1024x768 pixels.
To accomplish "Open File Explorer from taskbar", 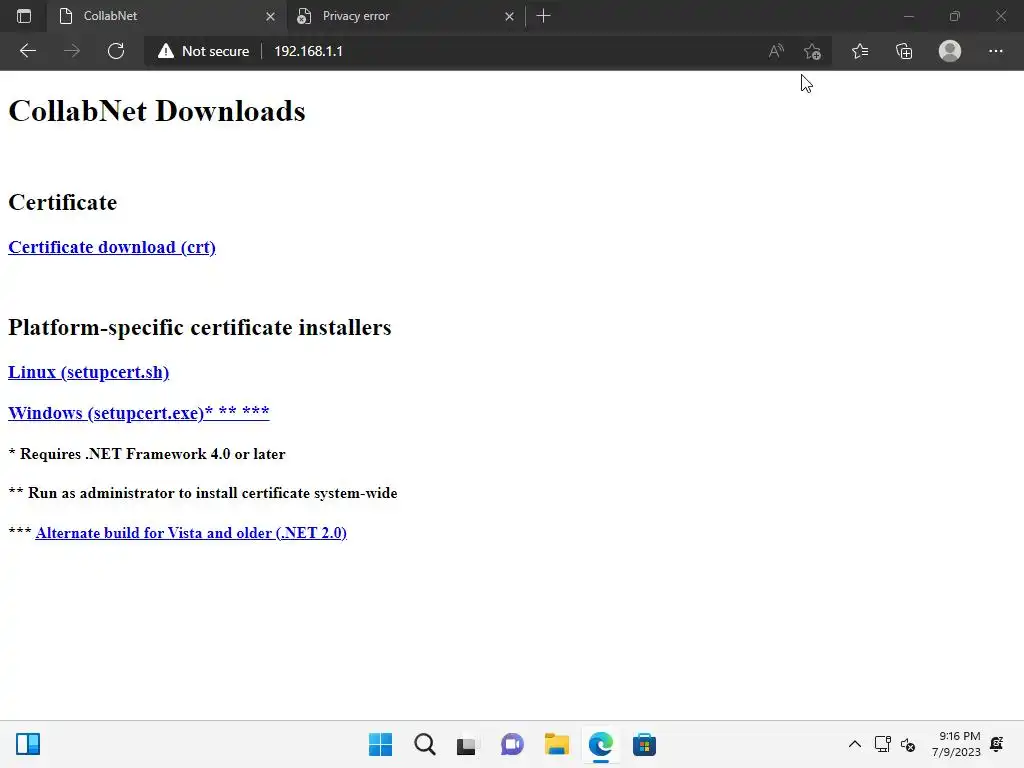I will point(556,744).
